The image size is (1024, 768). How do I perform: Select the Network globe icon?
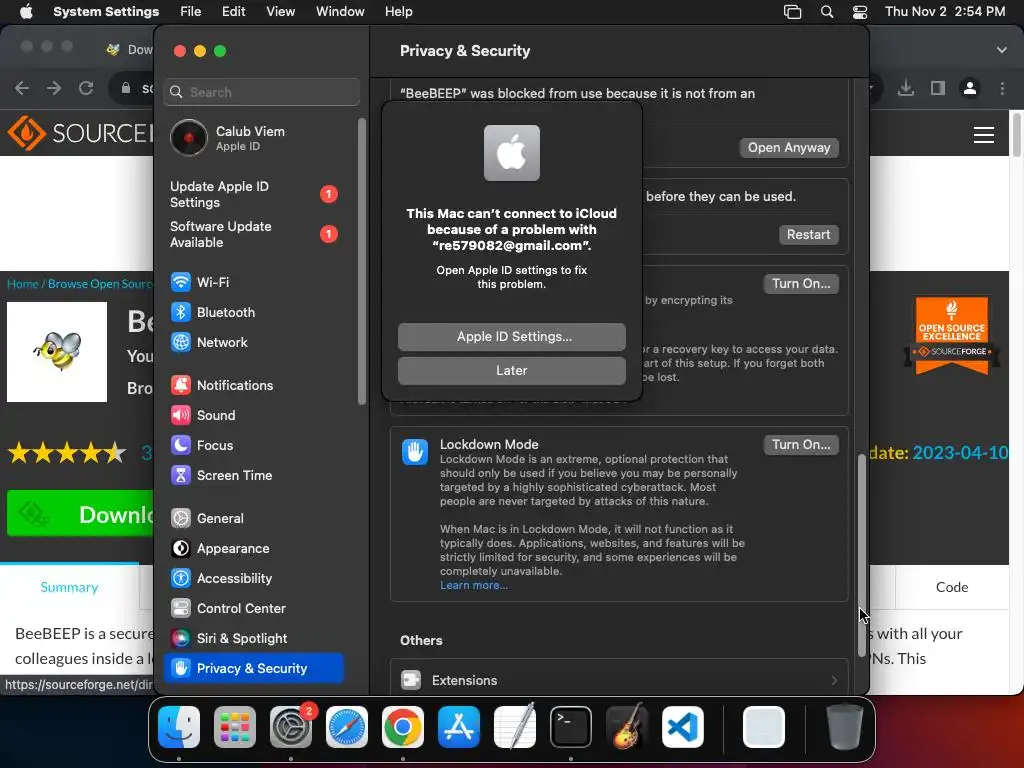[x=181, y=342]
